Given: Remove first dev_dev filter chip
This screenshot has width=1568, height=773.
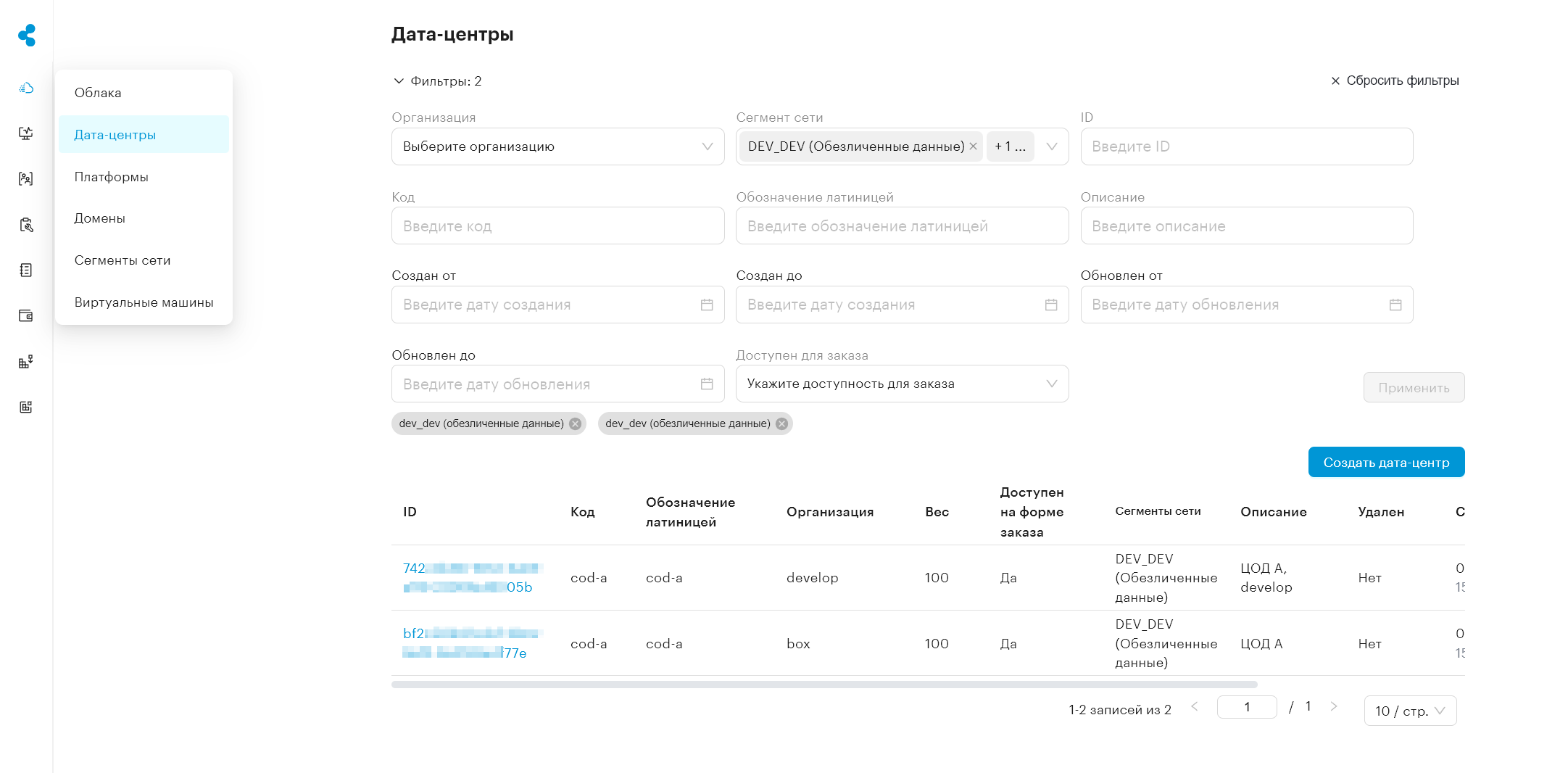Looking at the screenshot, I should coord(576,423).
